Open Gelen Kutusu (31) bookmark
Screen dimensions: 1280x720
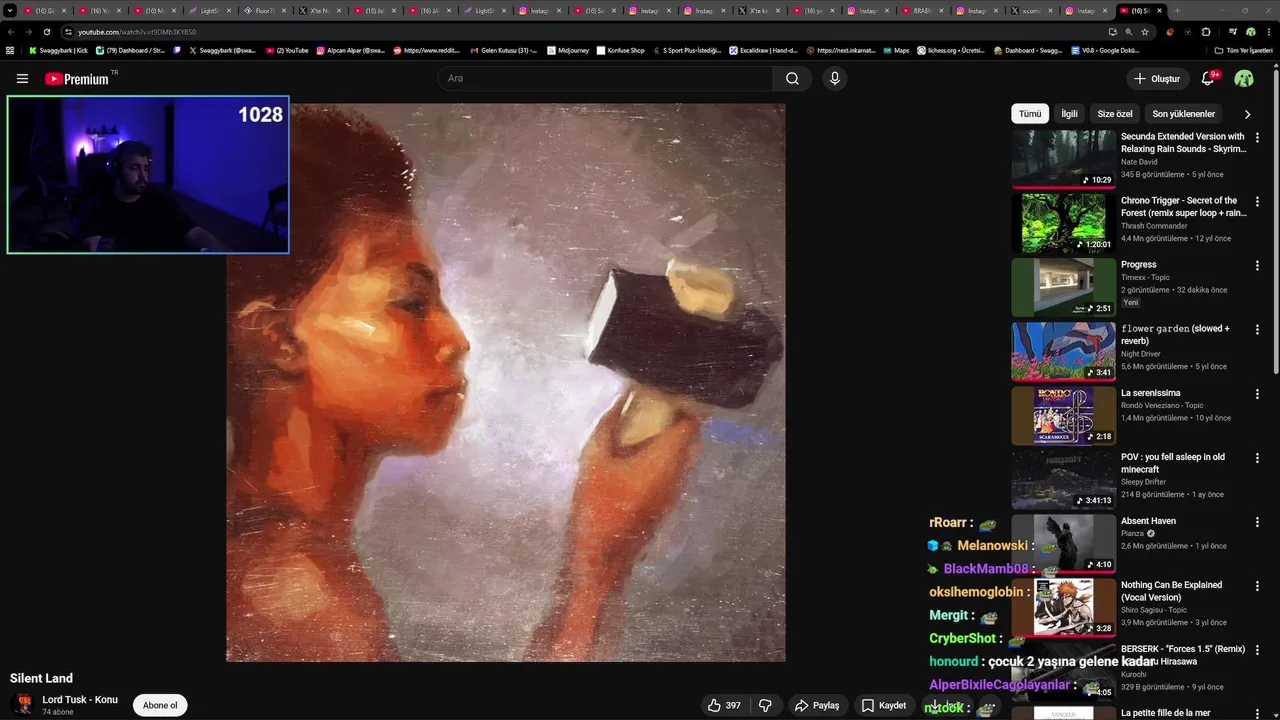[x=503, y=50]
